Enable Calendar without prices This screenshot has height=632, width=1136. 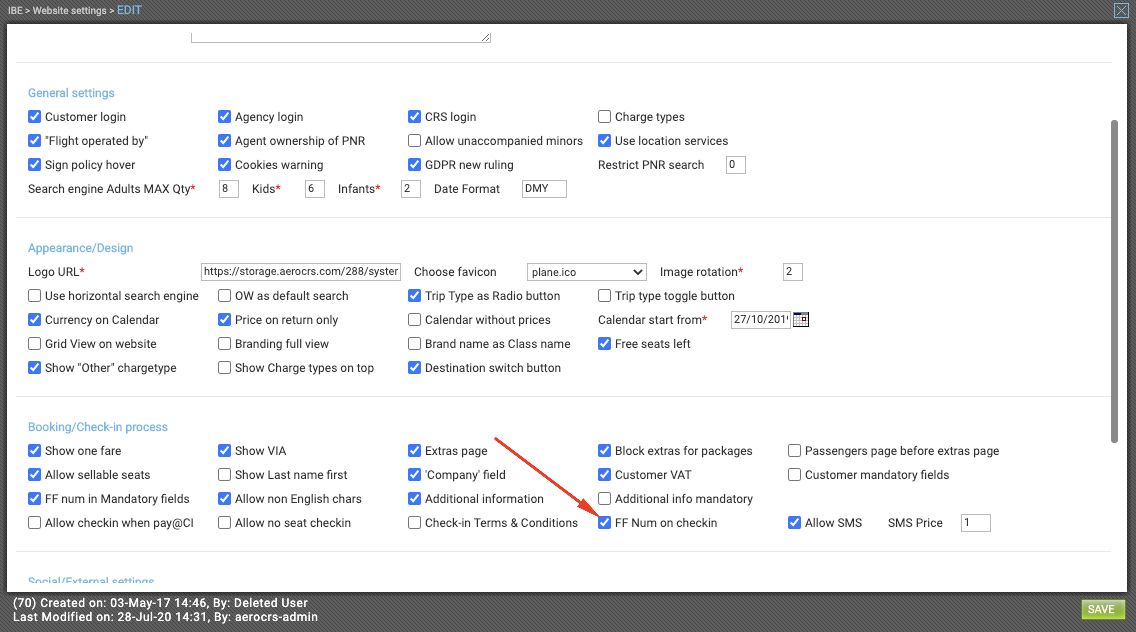tap(414, 320)
